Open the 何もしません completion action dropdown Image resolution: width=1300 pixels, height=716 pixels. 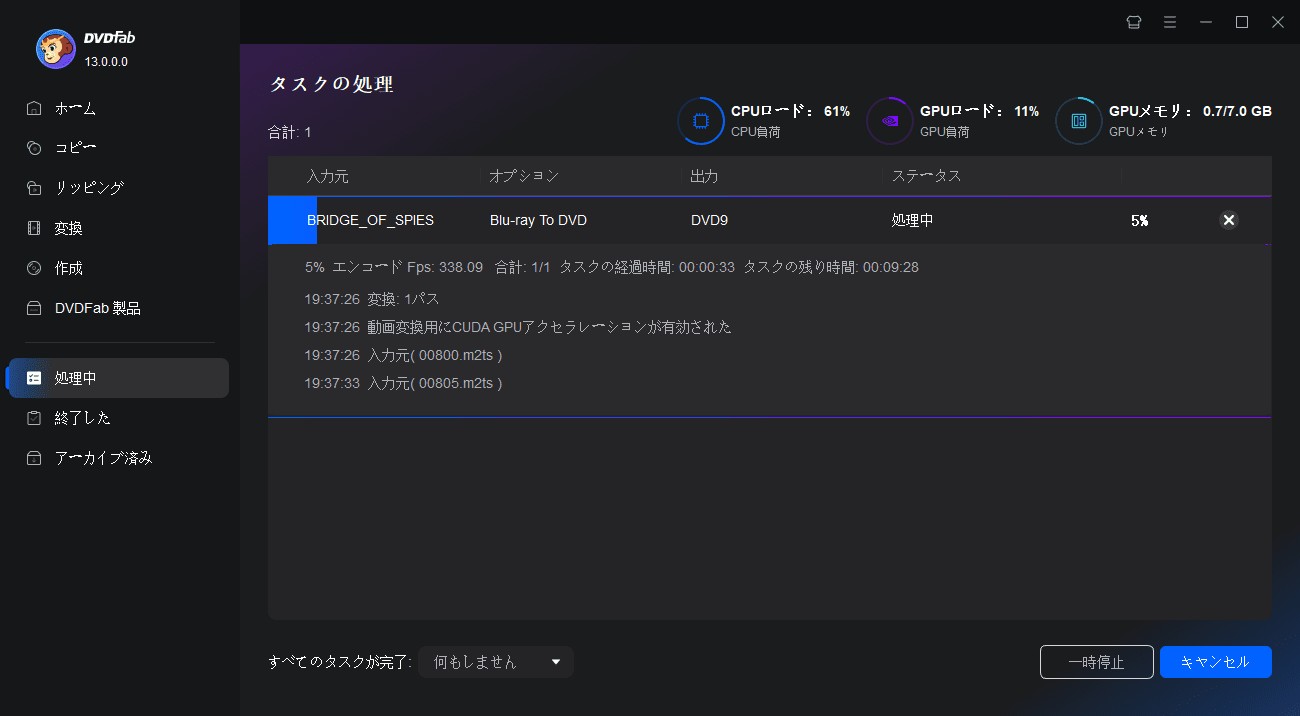point(496,662)
